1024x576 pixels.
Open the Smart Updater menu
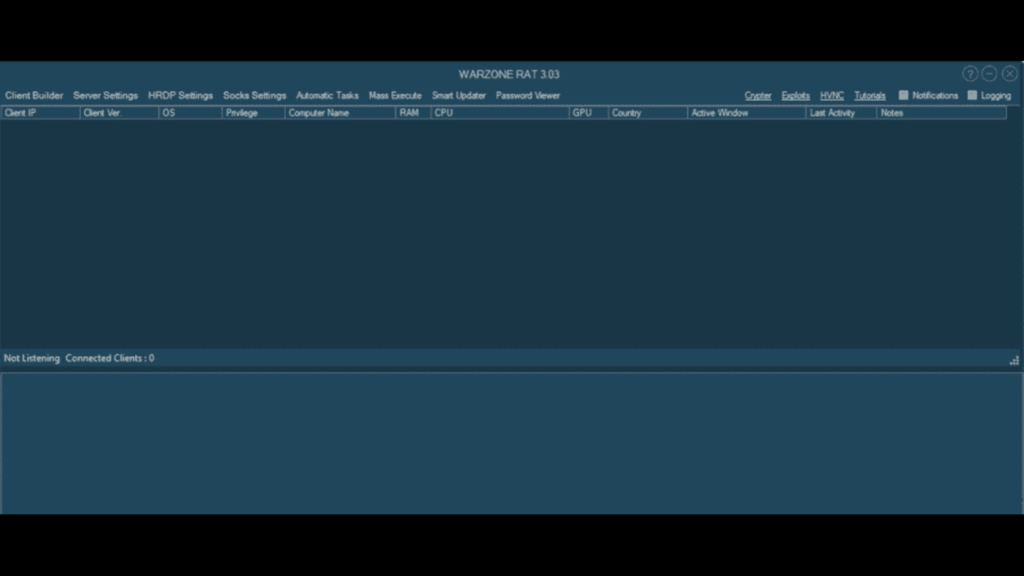tap(458, 95)
